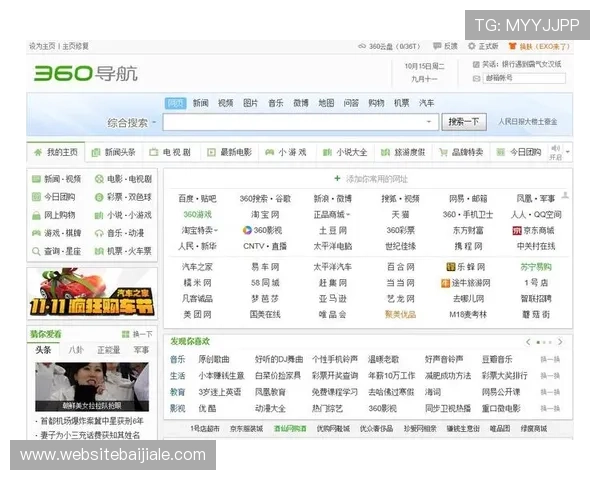
Task: Select the 新闻 search tab
Action: pyautogui.click(x=201, y=103)
